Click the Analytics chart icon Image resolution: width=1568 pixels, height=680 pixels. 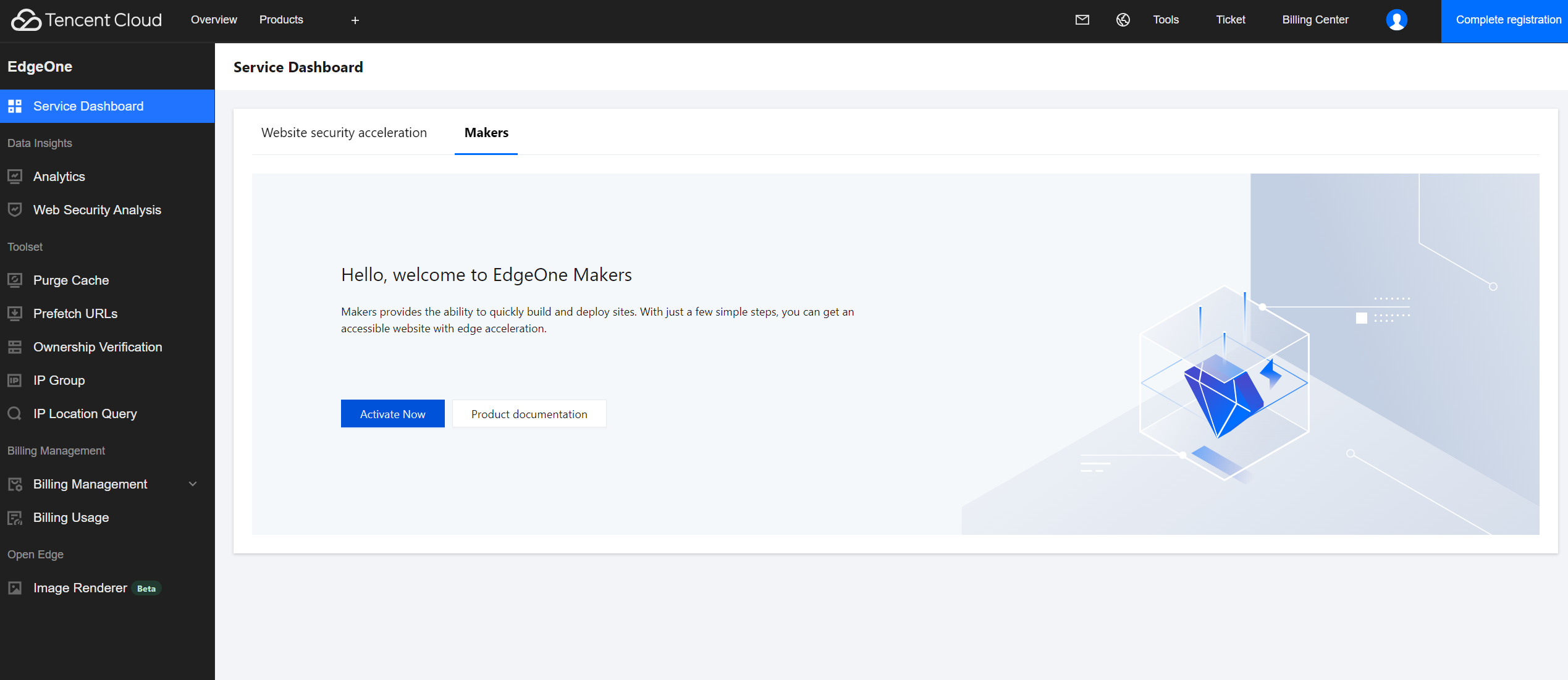[15, 177]
